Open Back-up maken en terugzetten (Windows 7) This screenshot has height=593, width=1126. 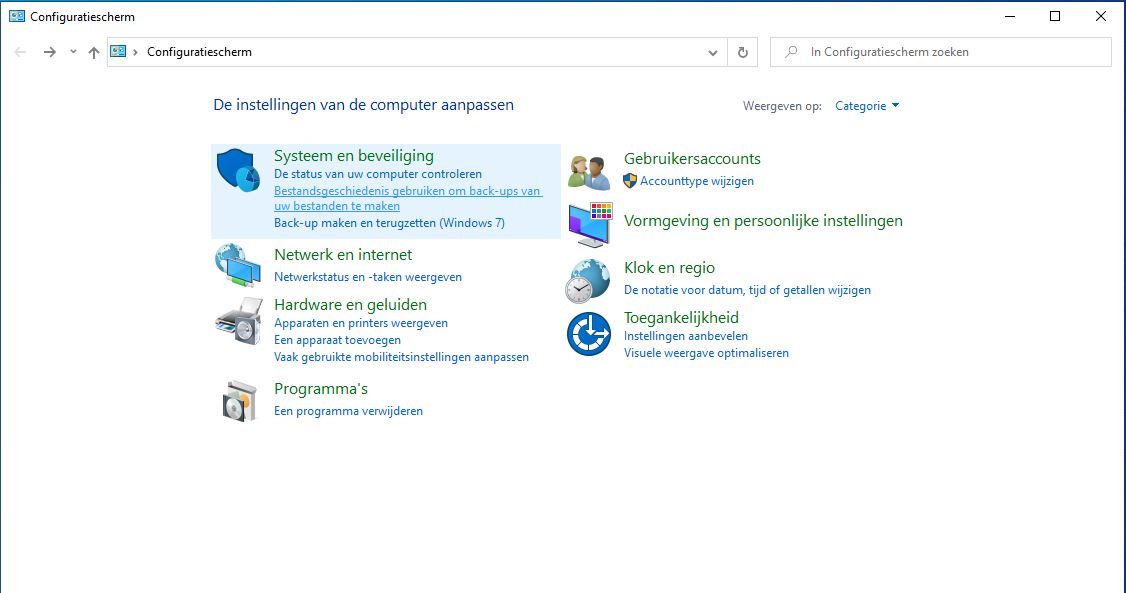[389, 223]
